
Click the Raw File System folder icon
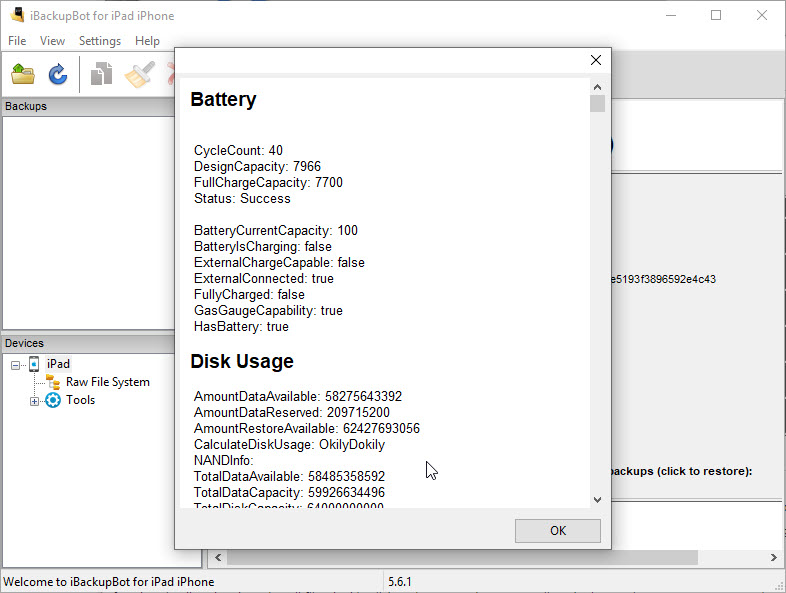click(x=53, y=382)
